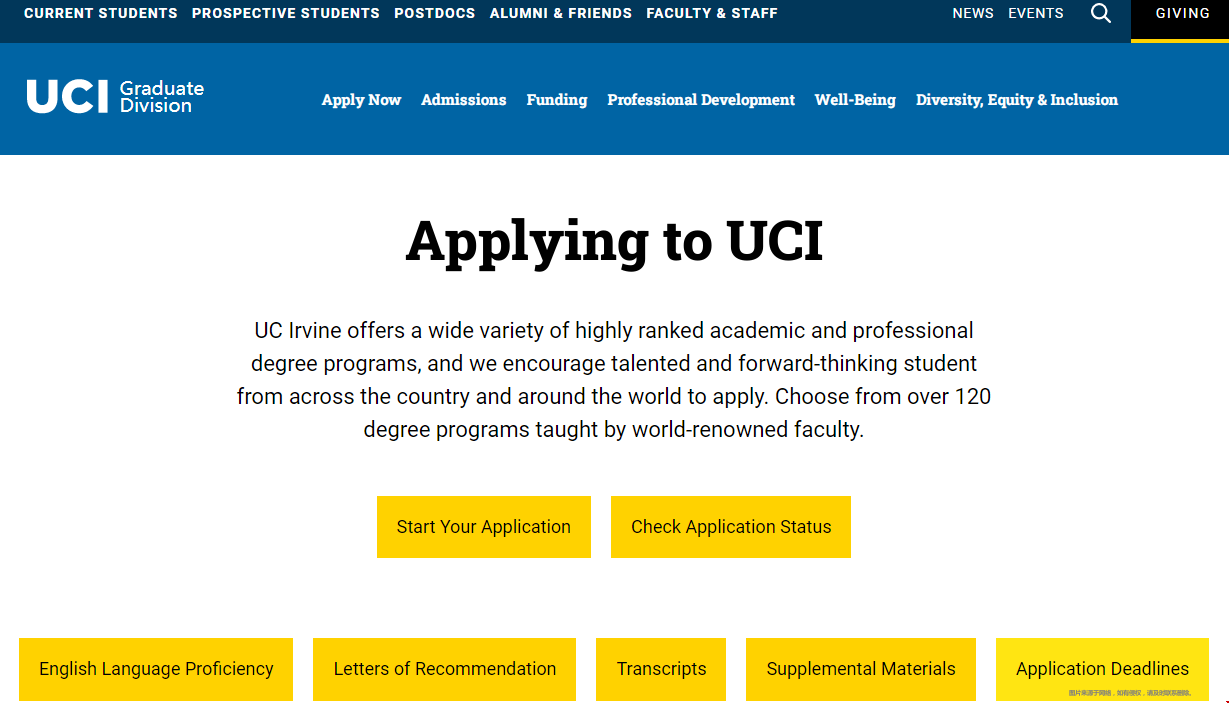
Task: Click Check Application Status button
Action: tap(731, 527)
